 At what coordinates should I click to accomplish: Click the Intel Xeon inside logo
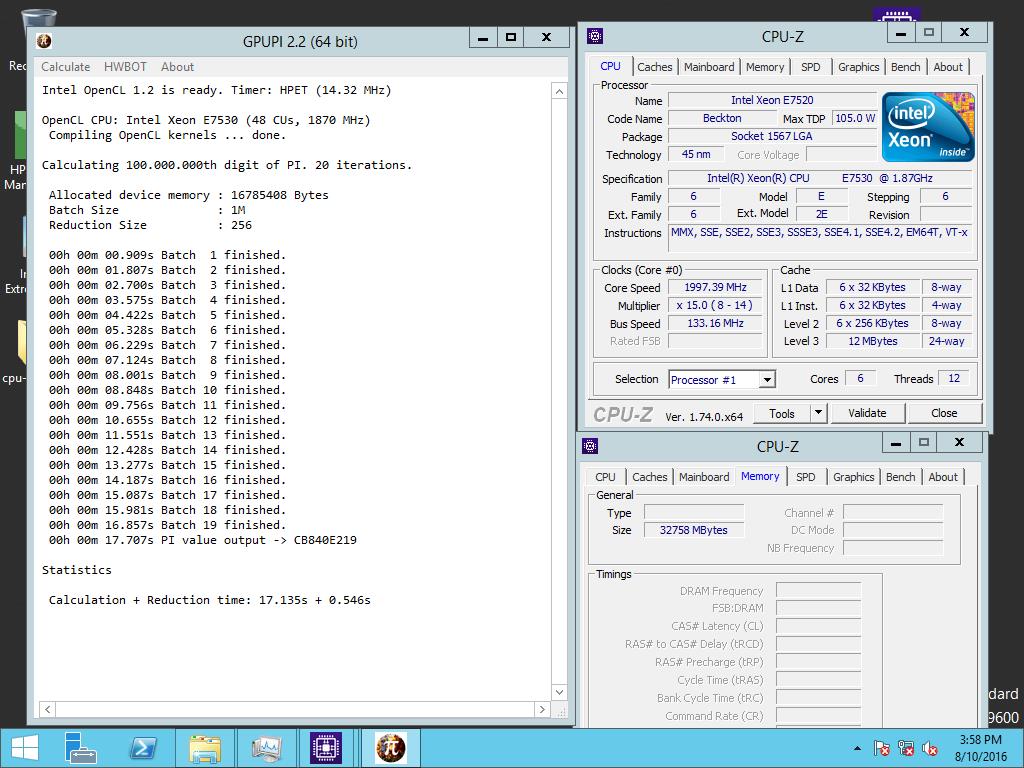coord(928,127)
